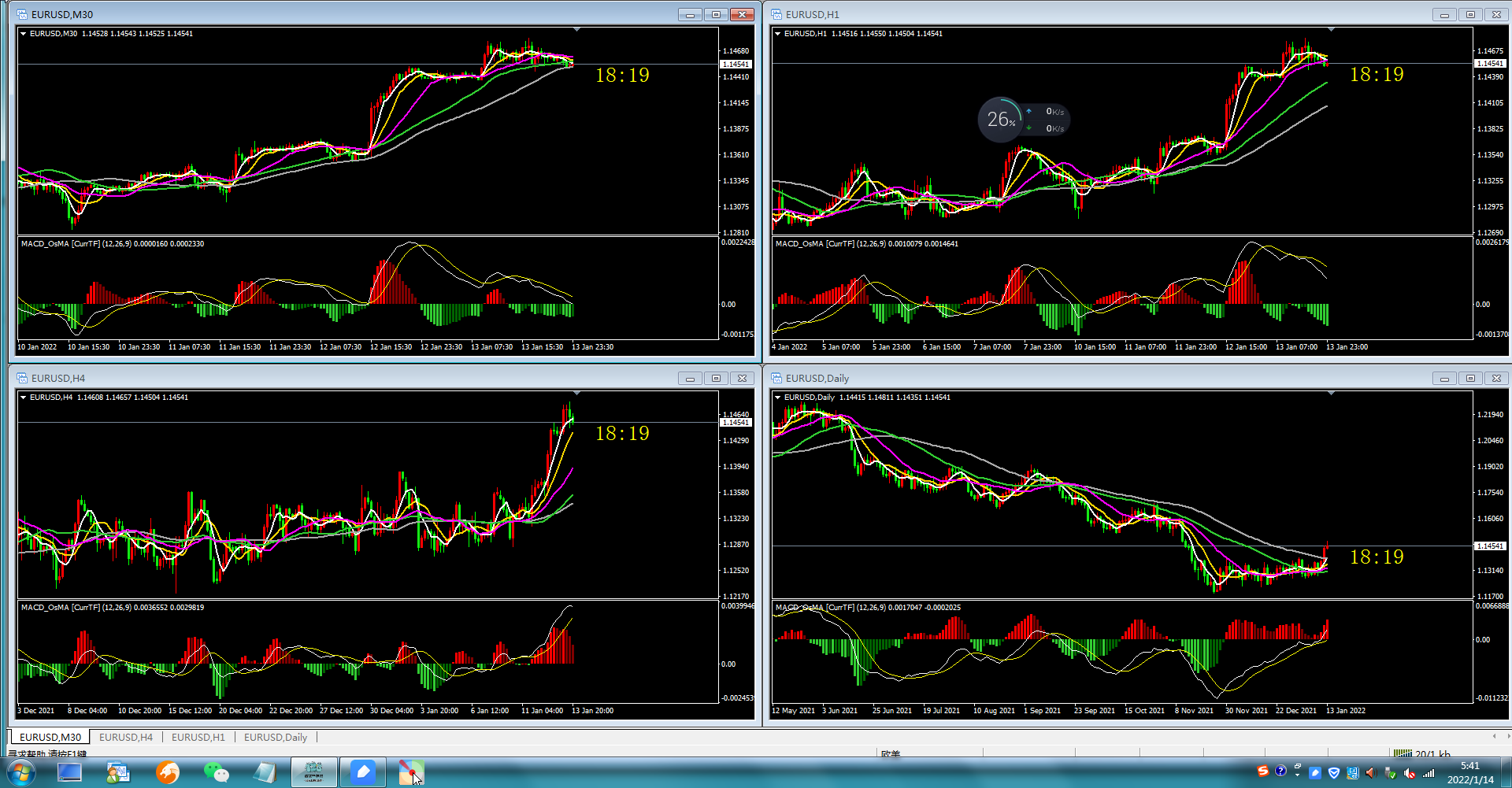Click the Sogou input S tray icon
The height and width of the screenshot is (788, 1512).
[1263, 771]
